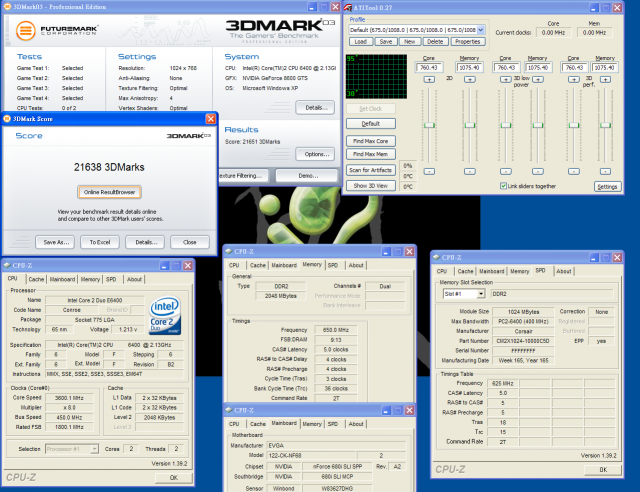Image resolution: width=640 pixels, height=492 pixels.
Task: Click Bus Speed 450.0 MHz value
Action: pyautogui.click(x=69, y=418)
